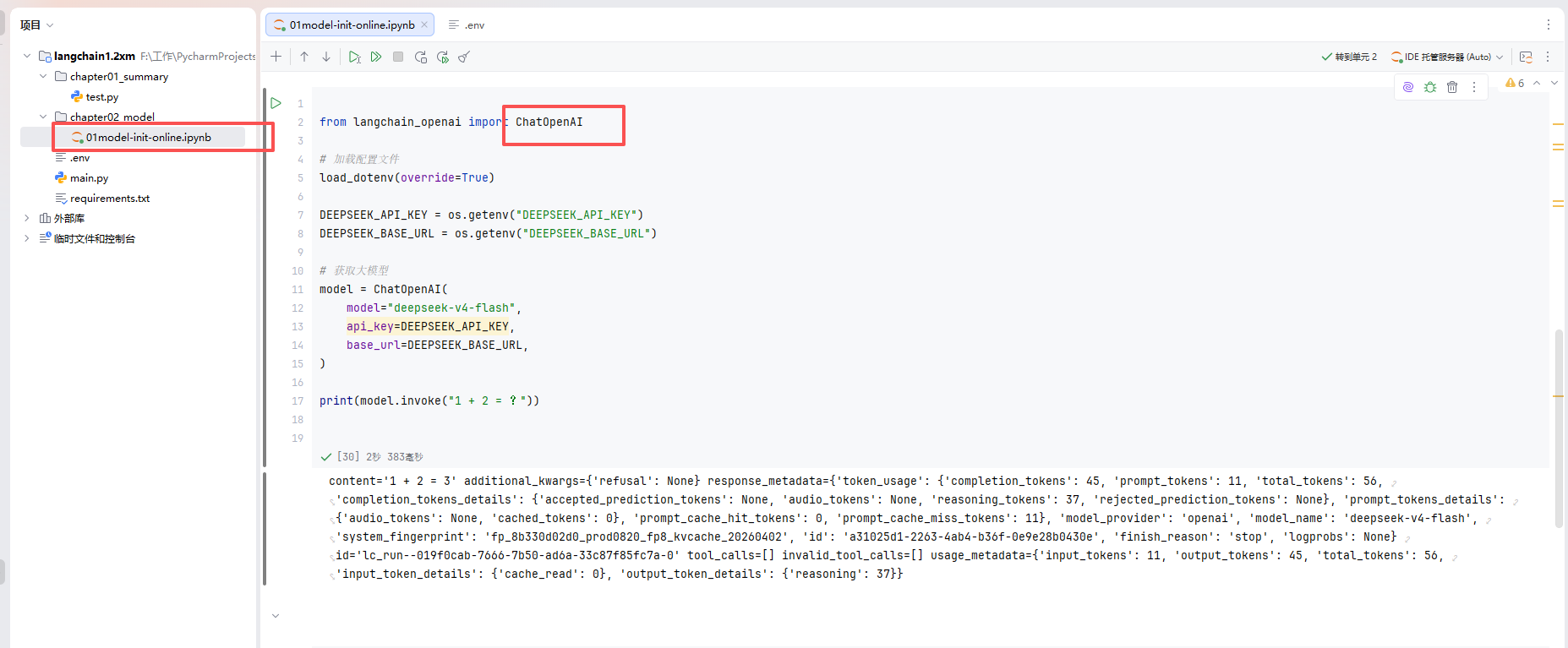The image size is (1568, 648).
Task: Add a new cell below with plus icon
Action: click(x=276, y=57)
